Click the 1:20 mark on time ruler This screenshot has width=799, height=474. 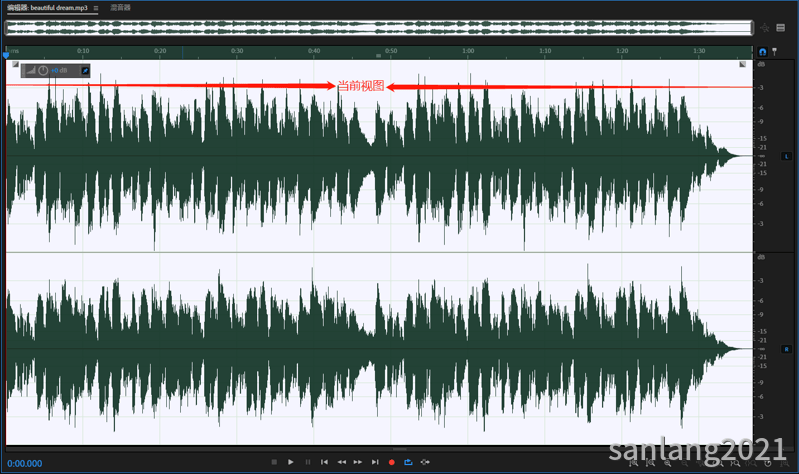click(622, 51)
